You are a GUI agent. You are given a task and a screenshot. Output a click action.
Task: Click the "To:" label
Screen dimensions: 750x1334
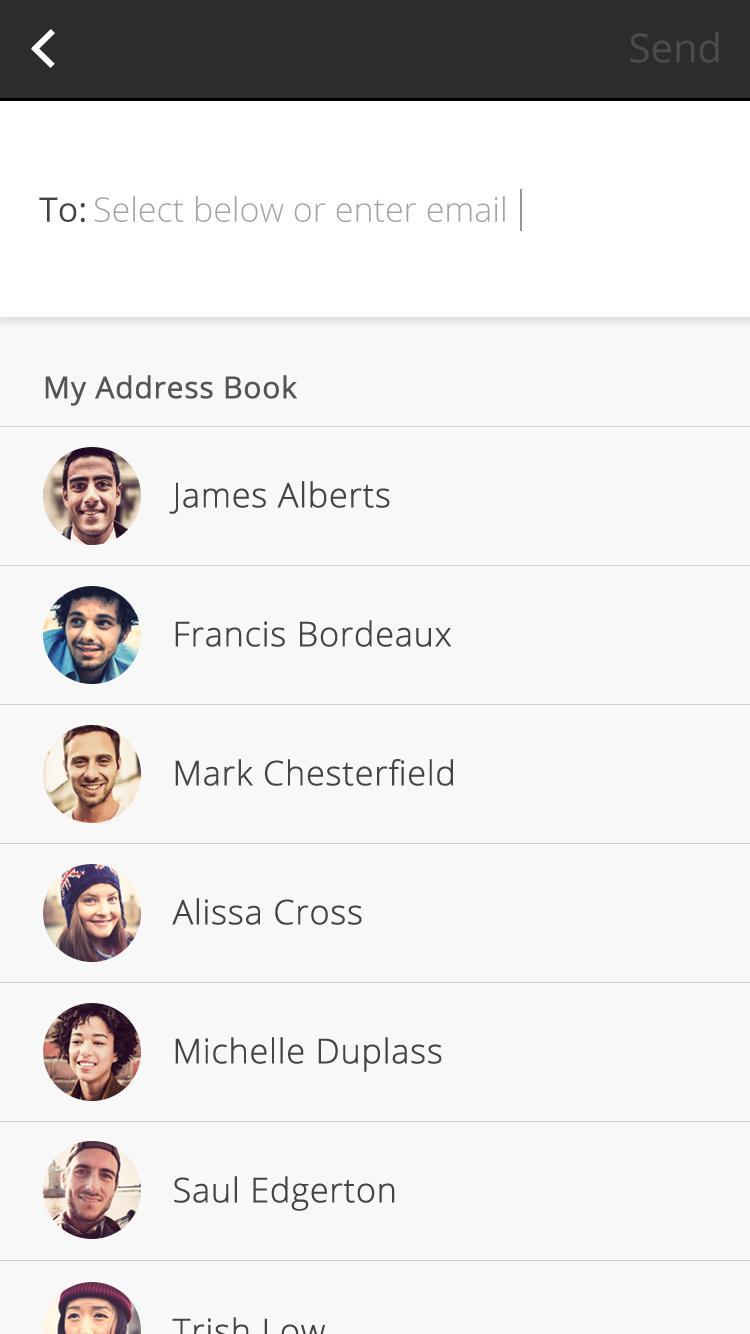point(62,210)
